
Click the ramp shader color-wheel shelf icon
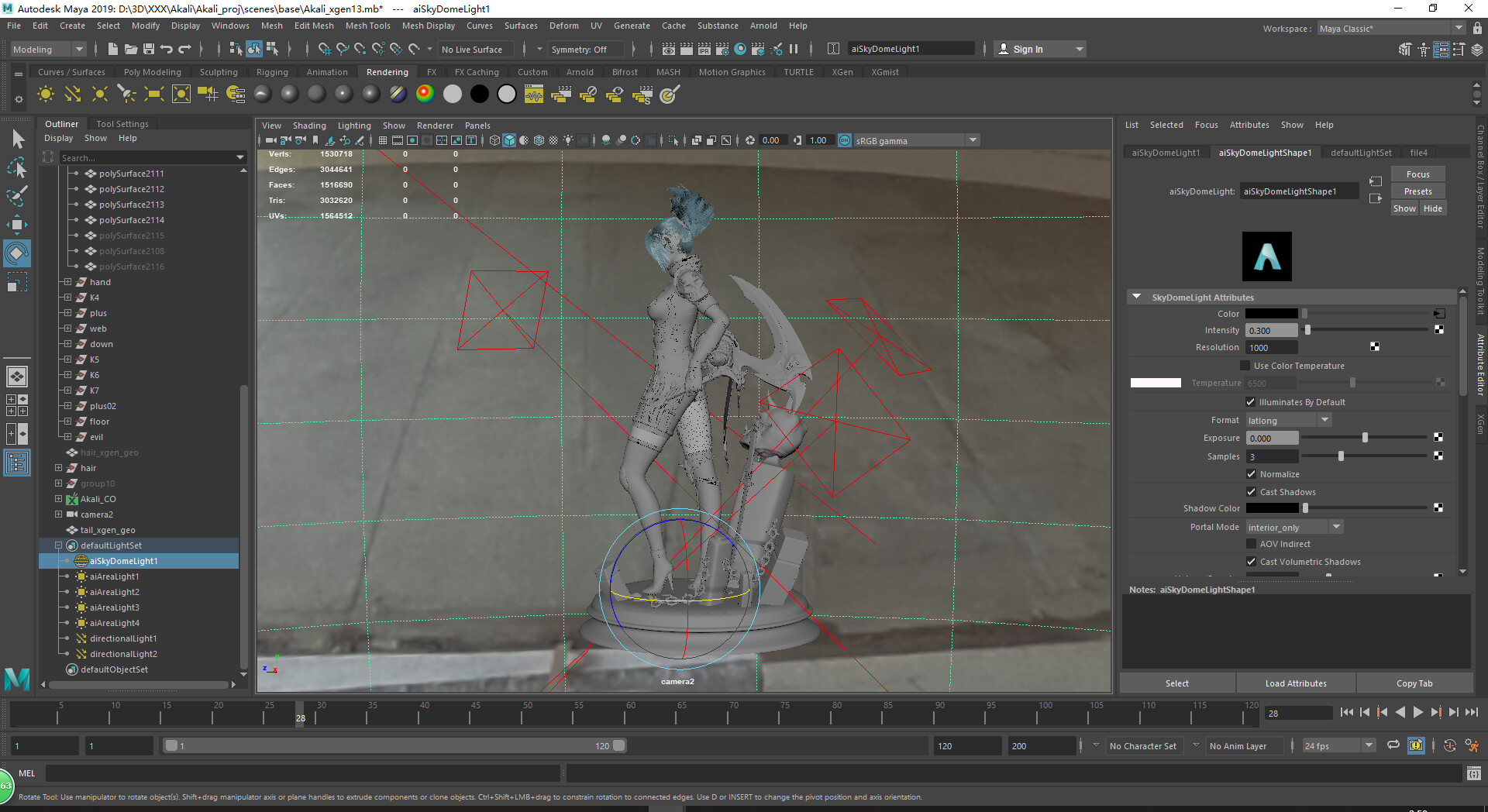coord(425,95)
